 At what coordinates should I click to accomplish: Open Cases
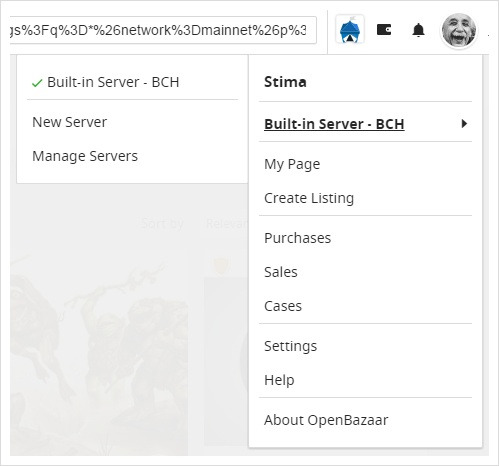283,306
